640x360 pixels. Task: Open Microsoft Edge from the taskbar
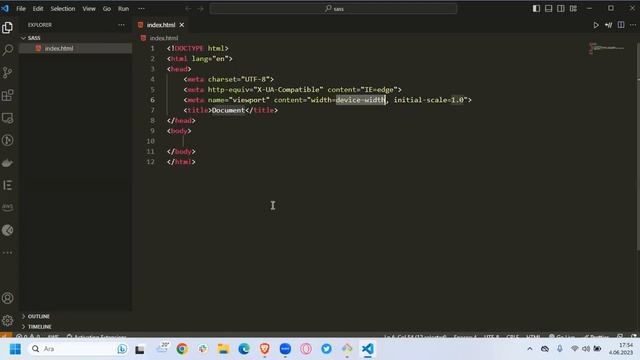coord(244,349)
